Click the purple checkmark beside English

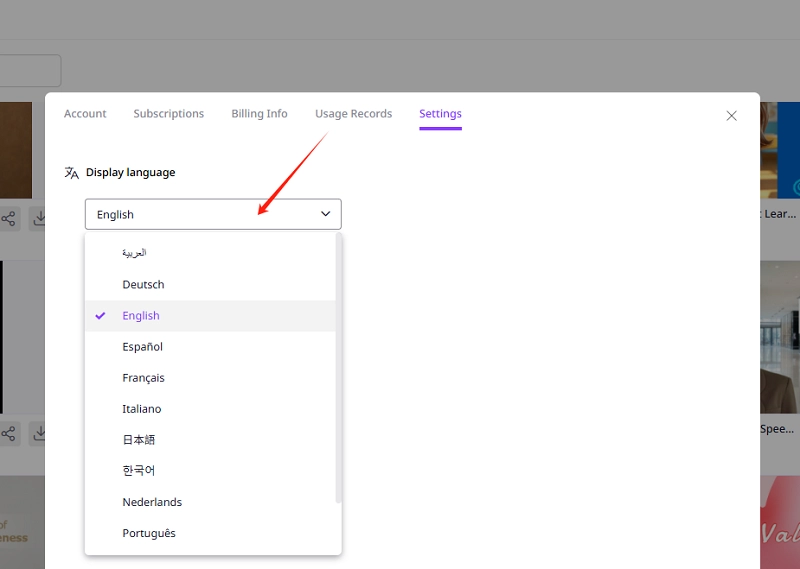pyautogui.click(x=100, y=315)
